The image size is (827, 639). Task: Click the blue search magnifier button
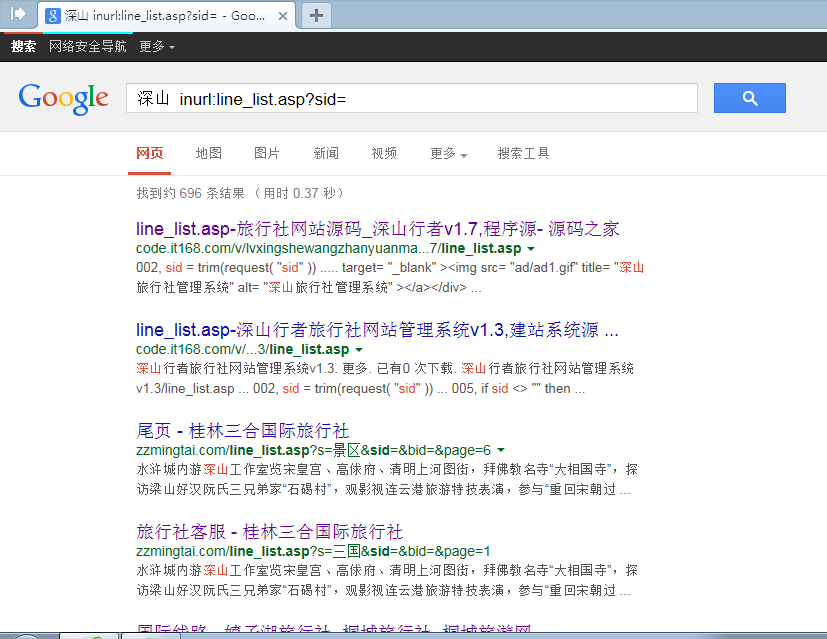[x=749, y=98]
